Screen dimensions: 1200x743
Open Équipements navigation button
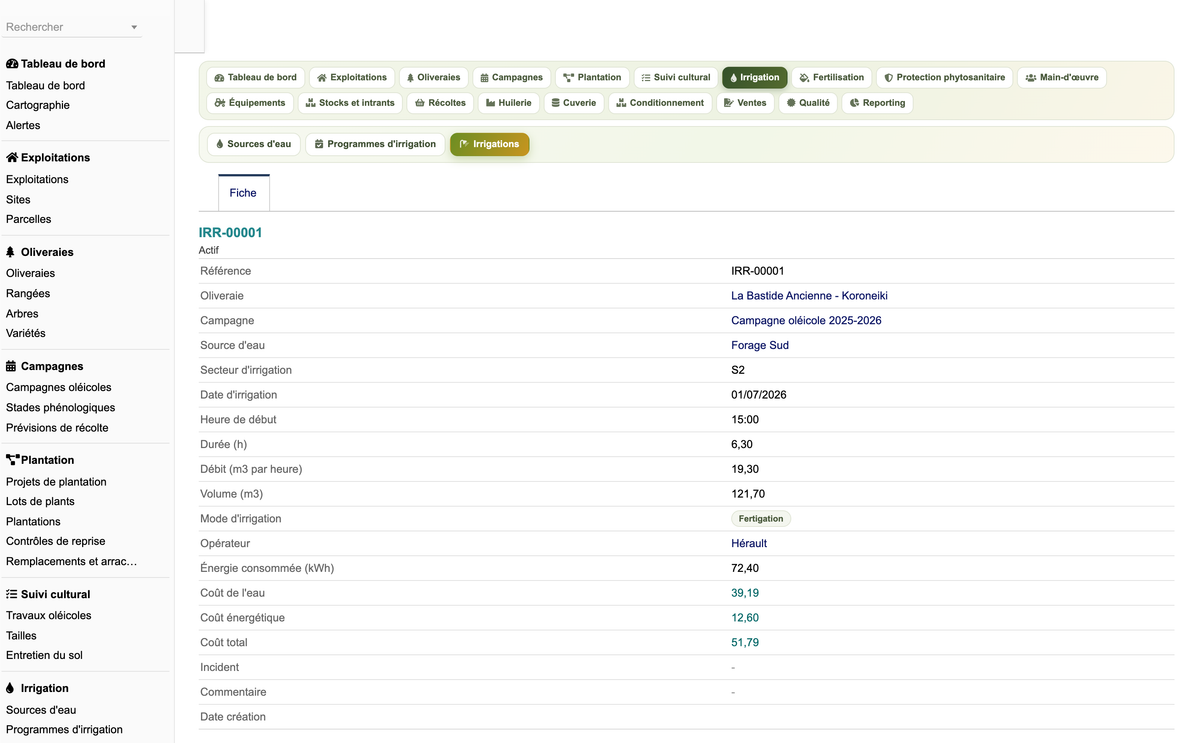click(x=250, y=103)
